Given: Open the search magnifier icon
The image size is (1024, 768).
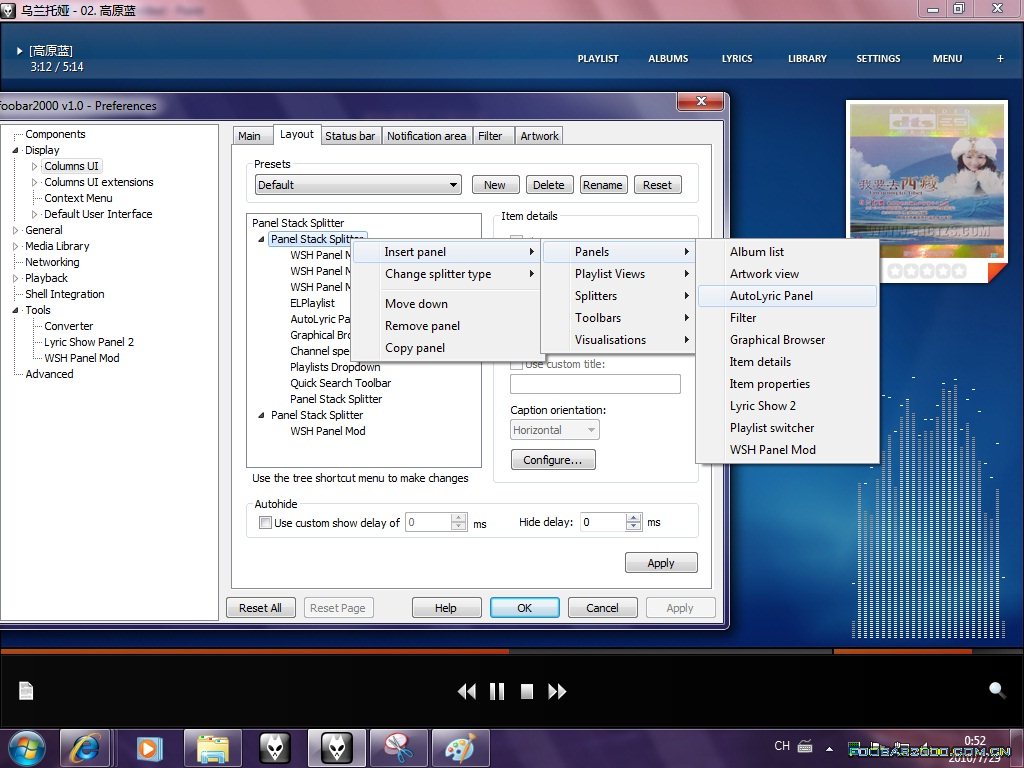Looking at the screenshot, I should (997, 690).
